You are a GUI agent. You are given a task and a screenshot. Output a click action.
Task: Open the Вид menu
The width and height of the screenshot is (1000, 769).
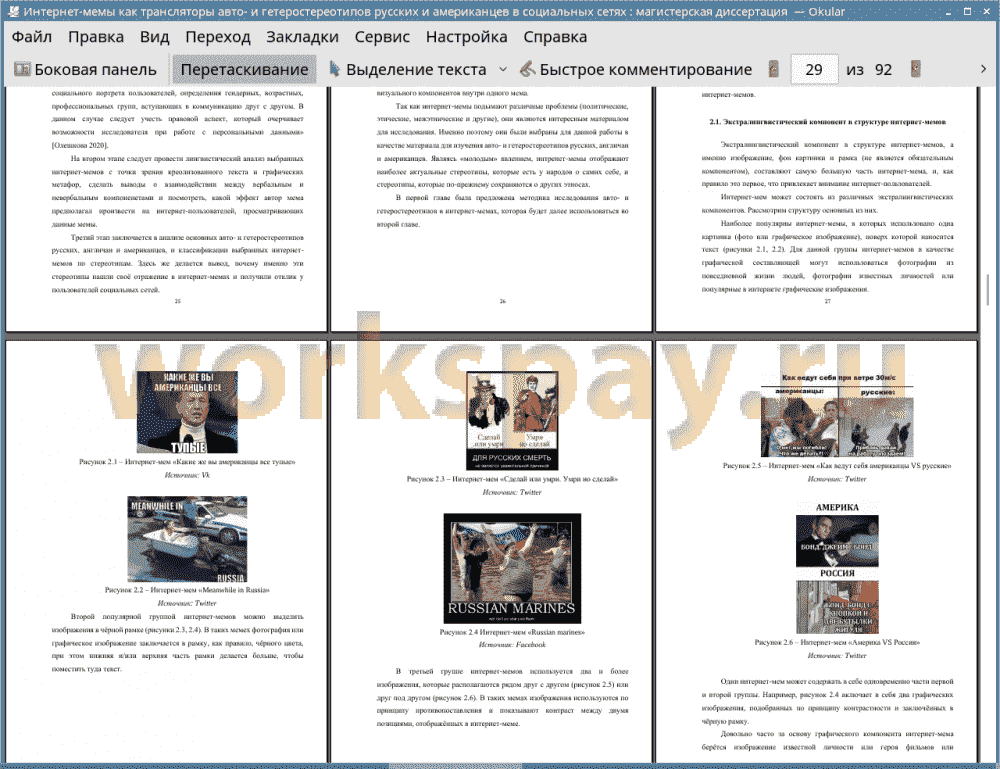click(x=154, y=37)
